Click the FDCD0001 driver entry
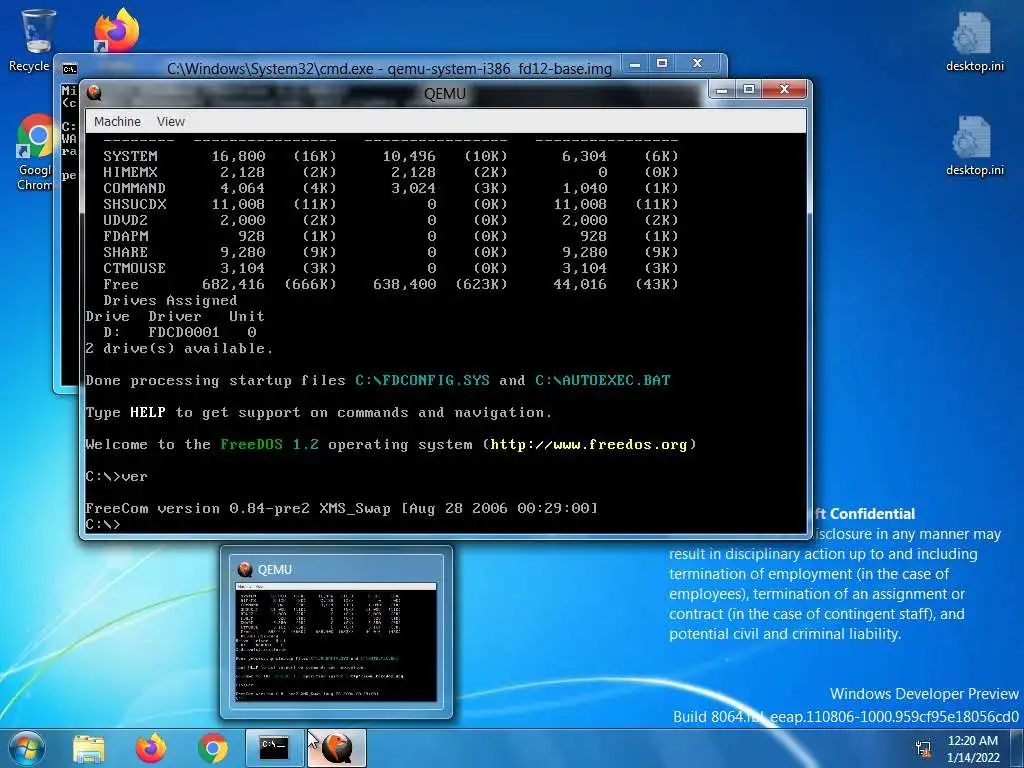 click(184, 332)
